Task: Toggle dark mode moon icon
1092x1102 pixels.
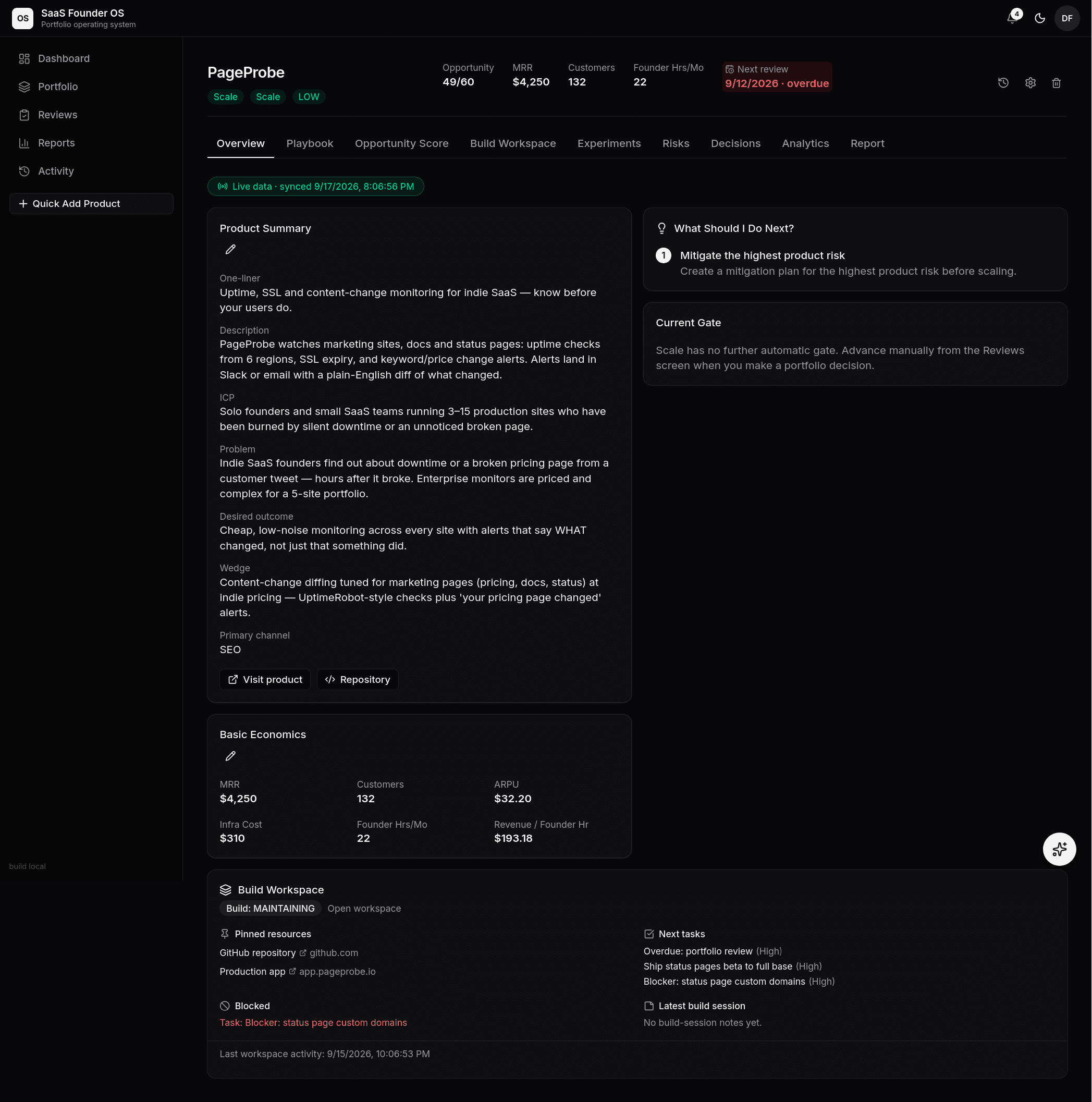Action: (1039, 18)
